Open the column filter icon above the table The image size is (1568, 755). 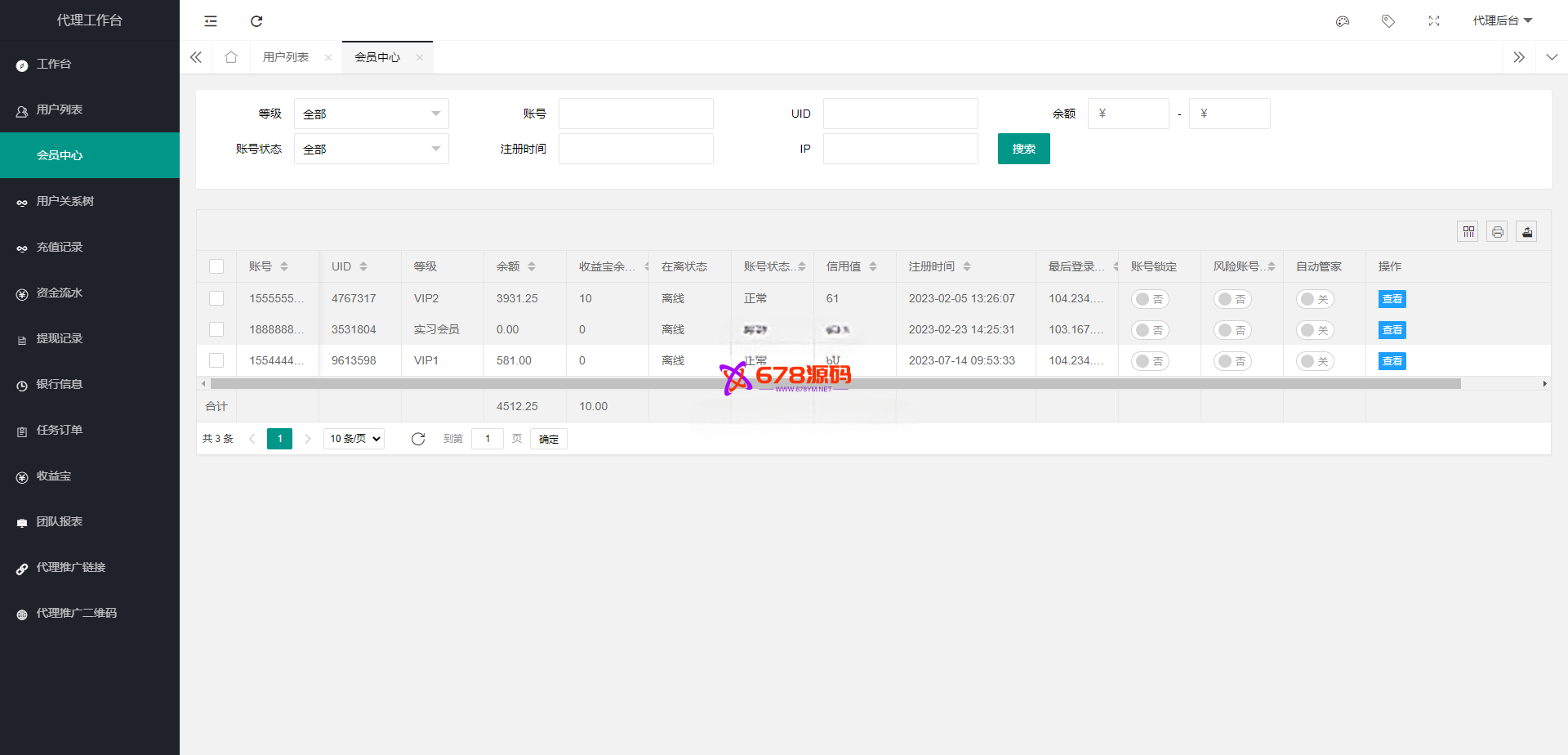click(x=1468, y=232)
